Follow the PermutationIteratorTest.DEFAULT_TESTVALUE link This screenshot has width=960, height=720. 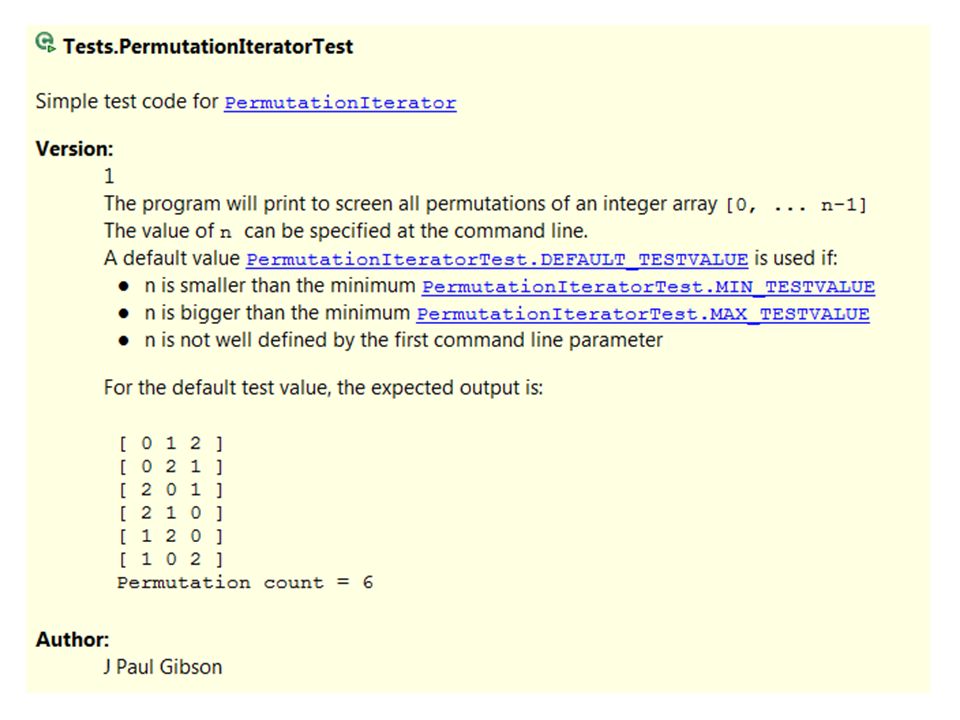click(497, 259)
